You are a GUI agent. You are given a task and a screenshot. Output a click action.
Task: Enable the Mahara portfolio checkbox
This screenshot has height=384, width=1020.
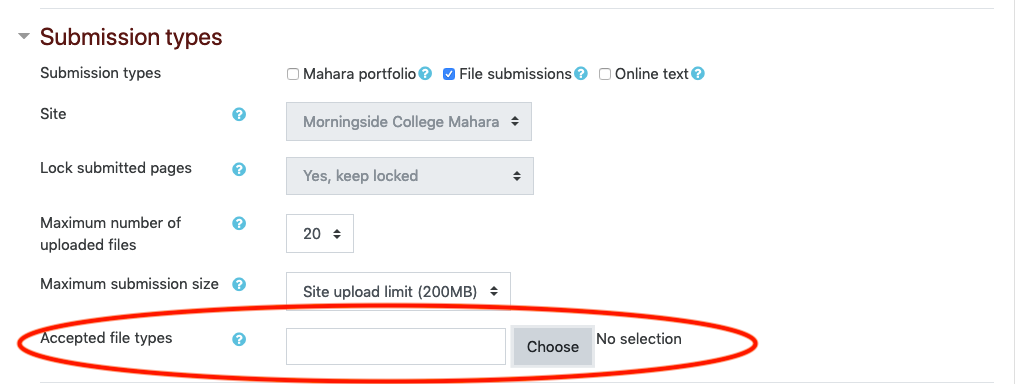tap(293, 74)
